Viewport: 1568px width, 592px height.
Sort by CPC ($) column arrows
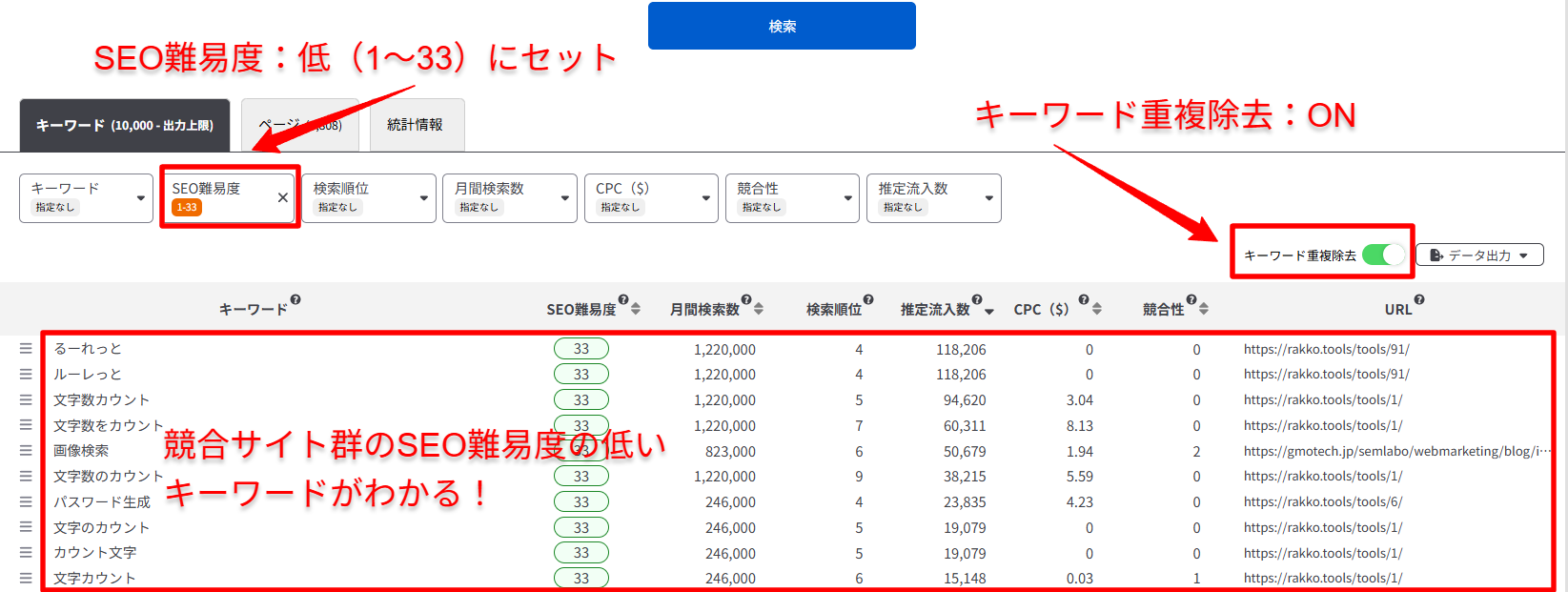click(x=1097, y=309)
